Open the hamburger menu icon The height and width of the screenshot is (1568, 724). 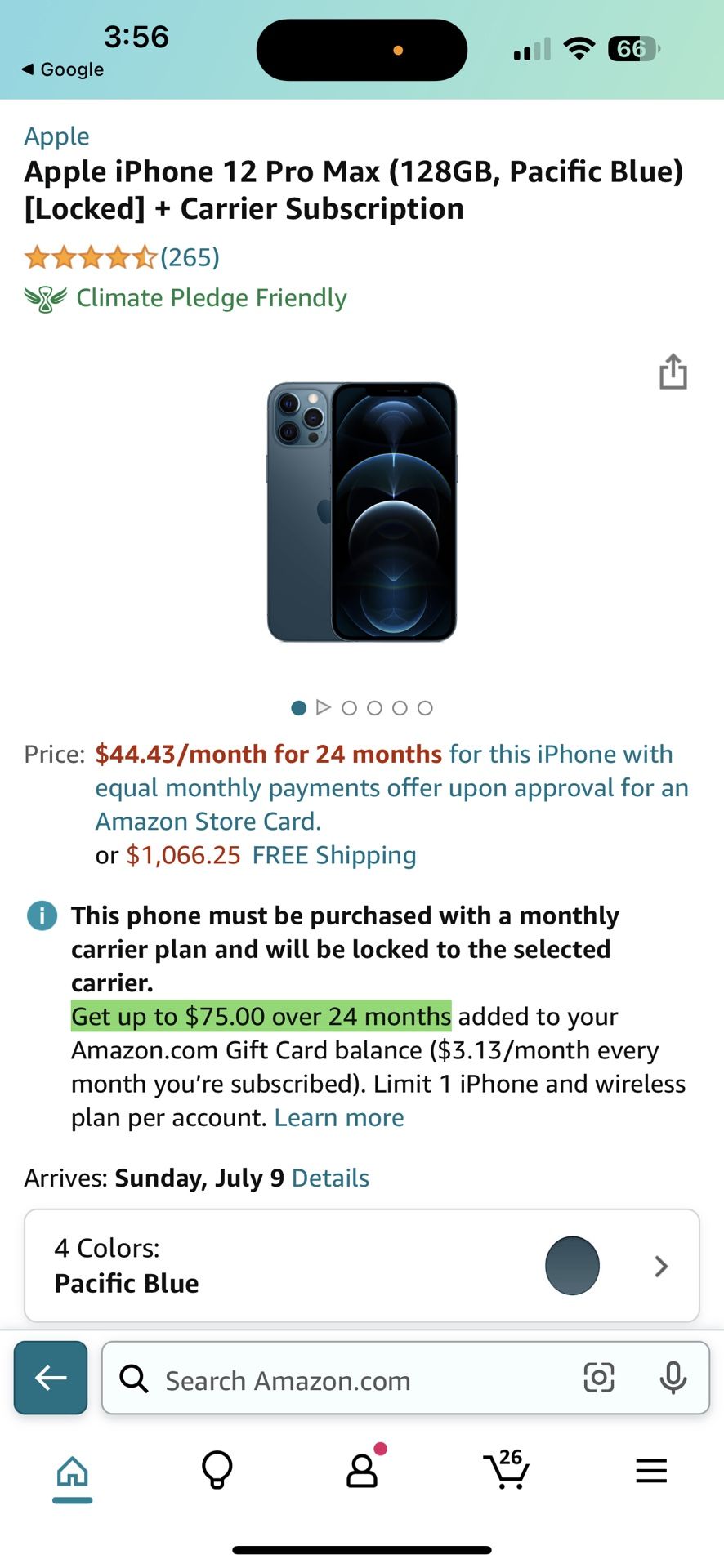tap(651, 1471)
